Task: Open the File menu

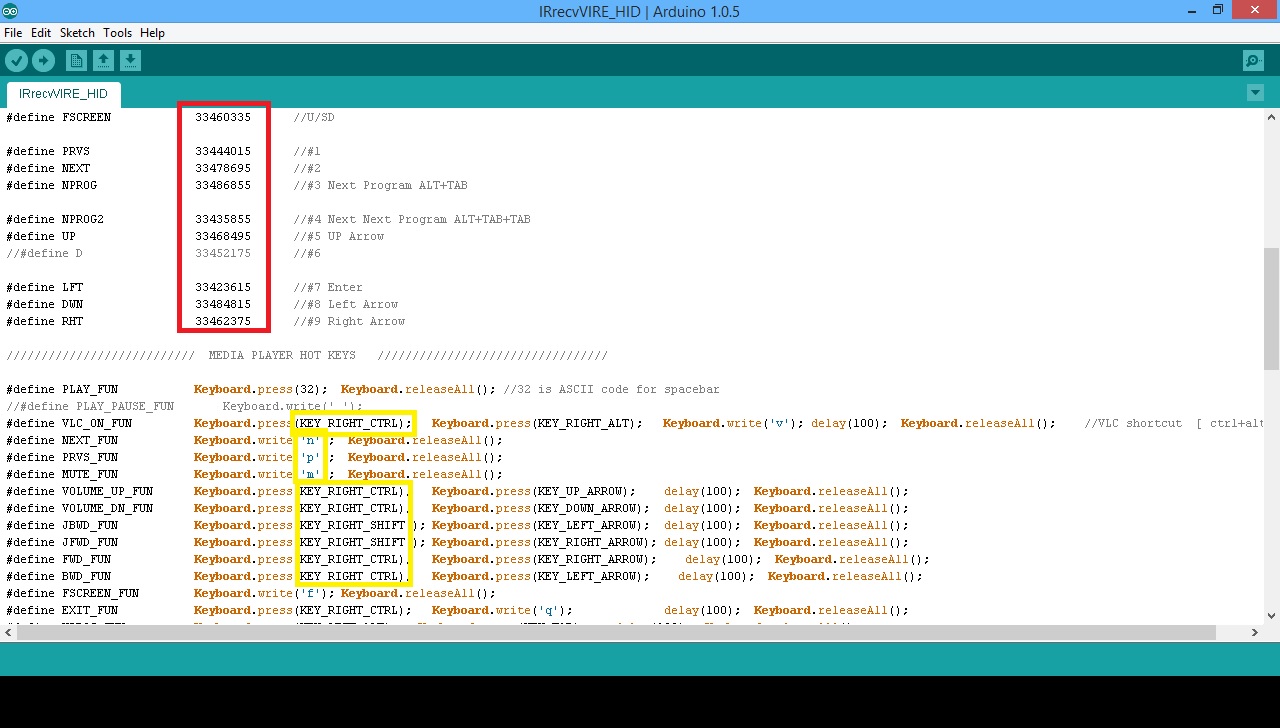Action: tap(13, 32)
